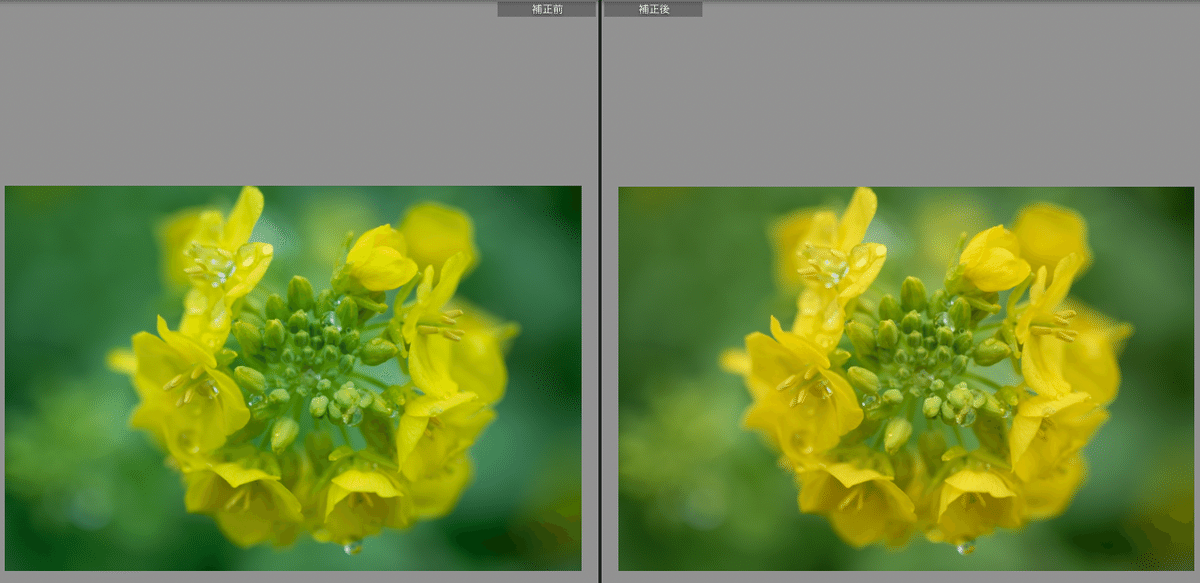
Task: Click the green bud cluster in the after photo
Action: (928, 341)
